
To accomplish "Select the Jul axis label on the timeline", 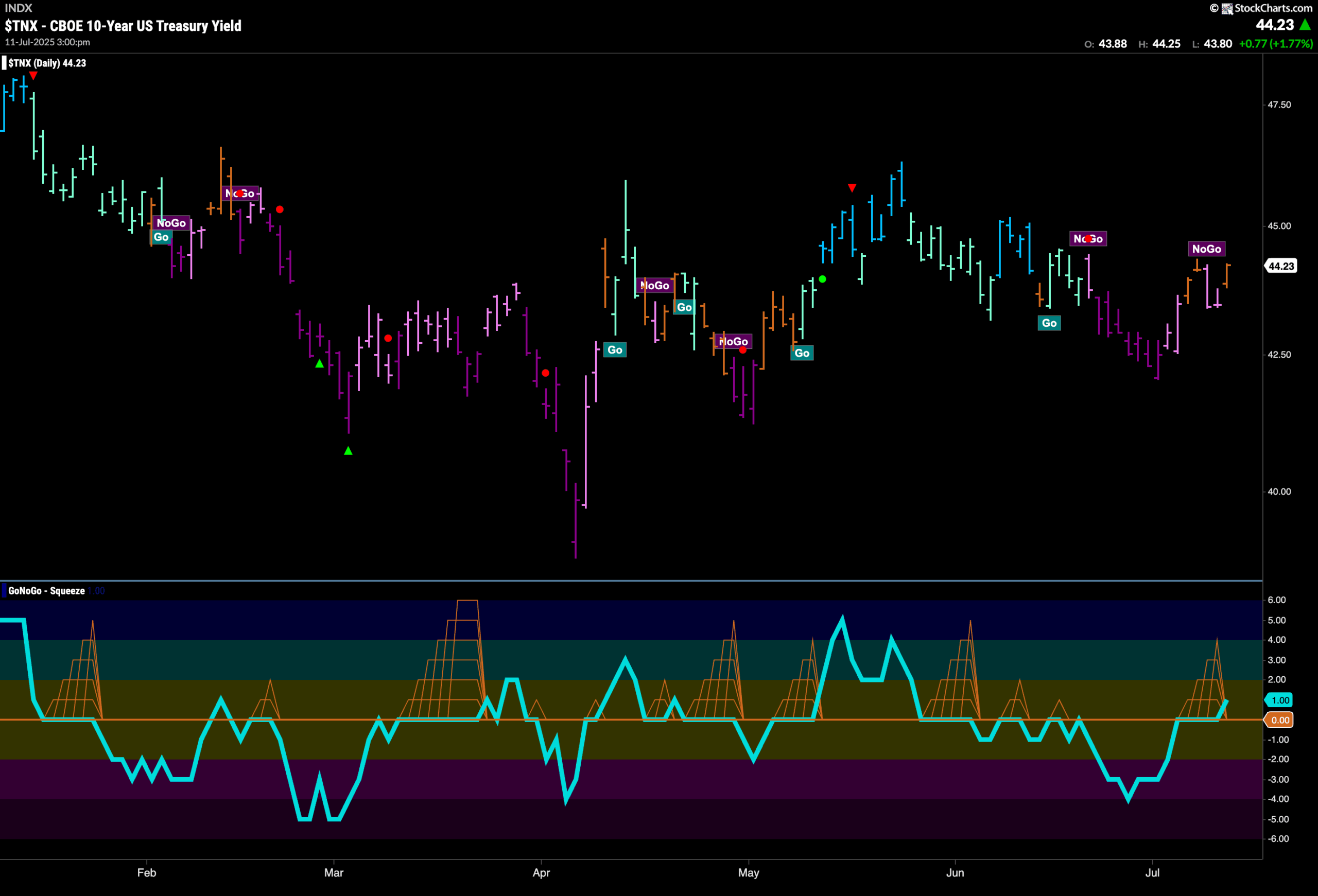I will (1153, 873).
